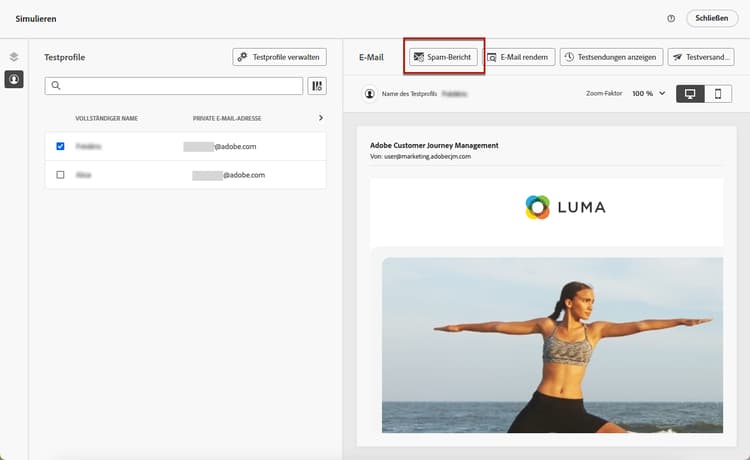This screenshot has width=750, height=460.
Task: Click the first row's @adobe.com email address
Action: click(220, 146)
